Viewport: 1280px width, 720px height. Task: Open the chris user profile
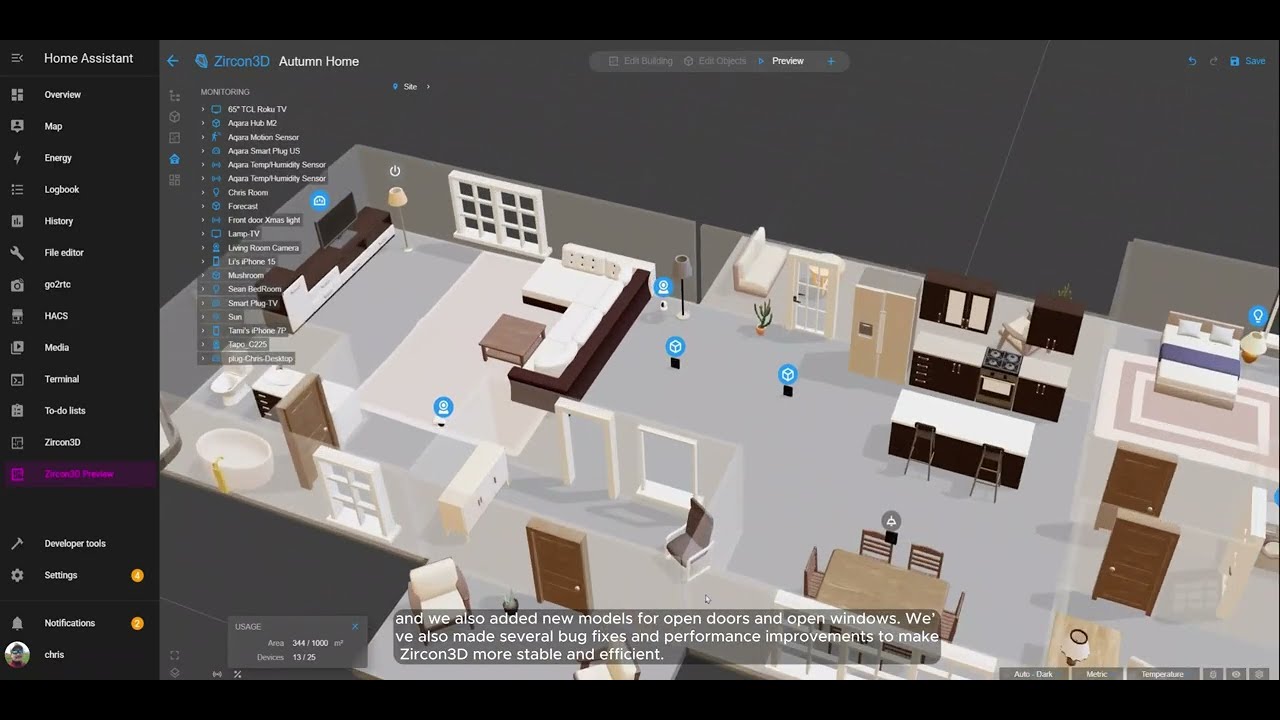(79, 655)
